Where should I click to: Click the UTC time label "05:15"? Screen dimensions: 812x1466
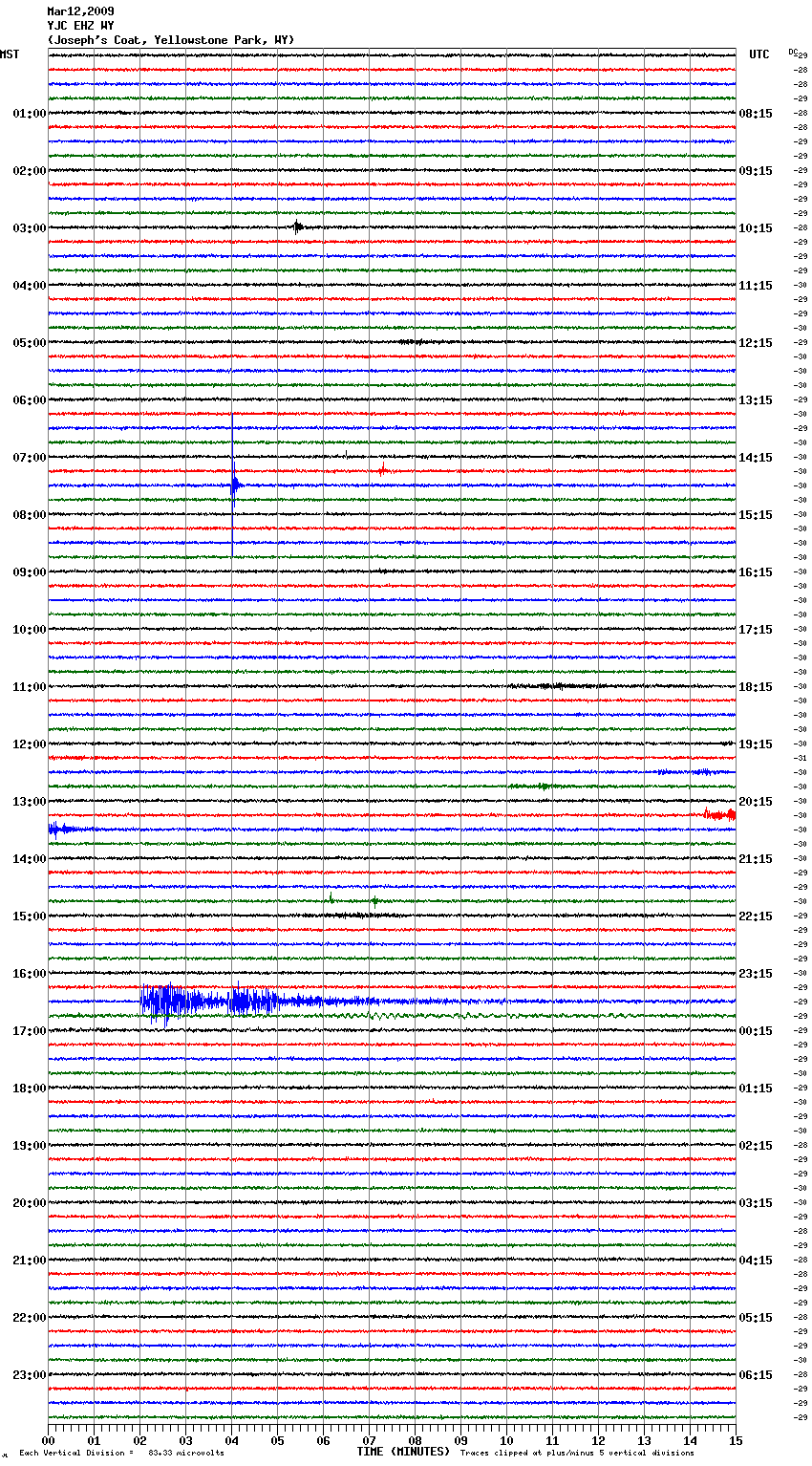(x=756, y=1318)
